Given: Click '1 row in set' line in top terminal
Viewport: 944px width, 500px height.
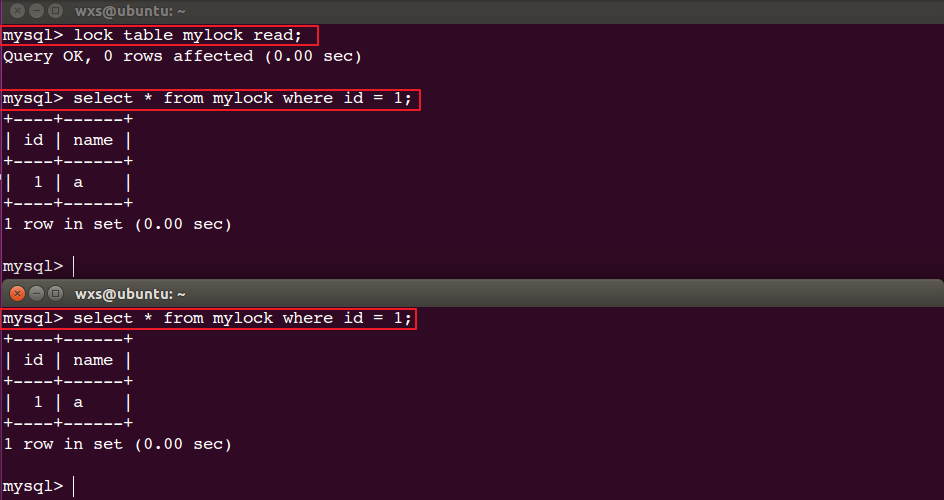Looking at the screenshot, I should coord(117,224).
